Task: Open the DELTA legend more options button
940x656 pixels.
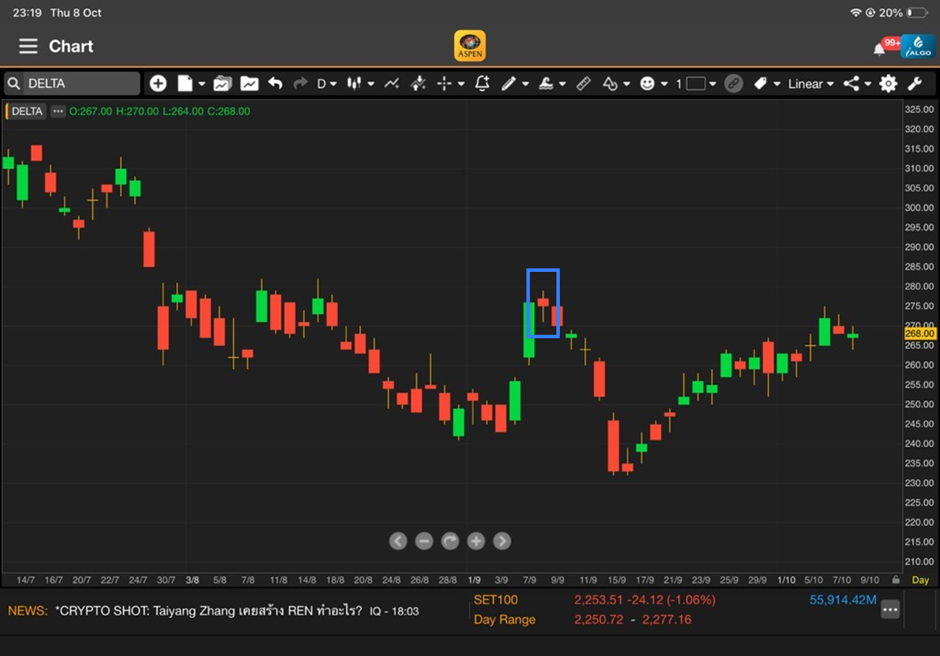Action: (x=58, y=111)
